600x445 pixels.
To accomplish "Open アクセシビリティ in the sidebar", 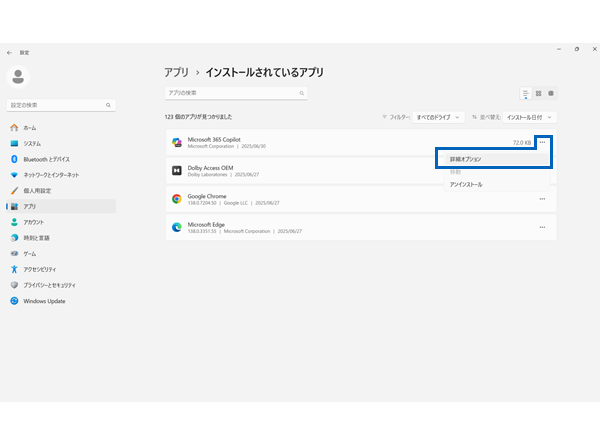I will [x=61, y=269].
